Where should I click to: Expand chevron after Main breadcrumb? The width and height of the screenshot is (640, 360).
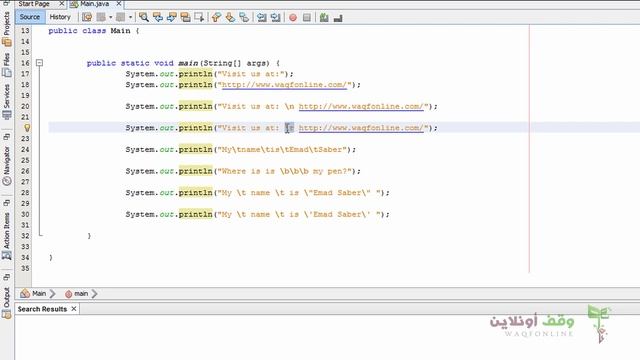tap(53, 293)
